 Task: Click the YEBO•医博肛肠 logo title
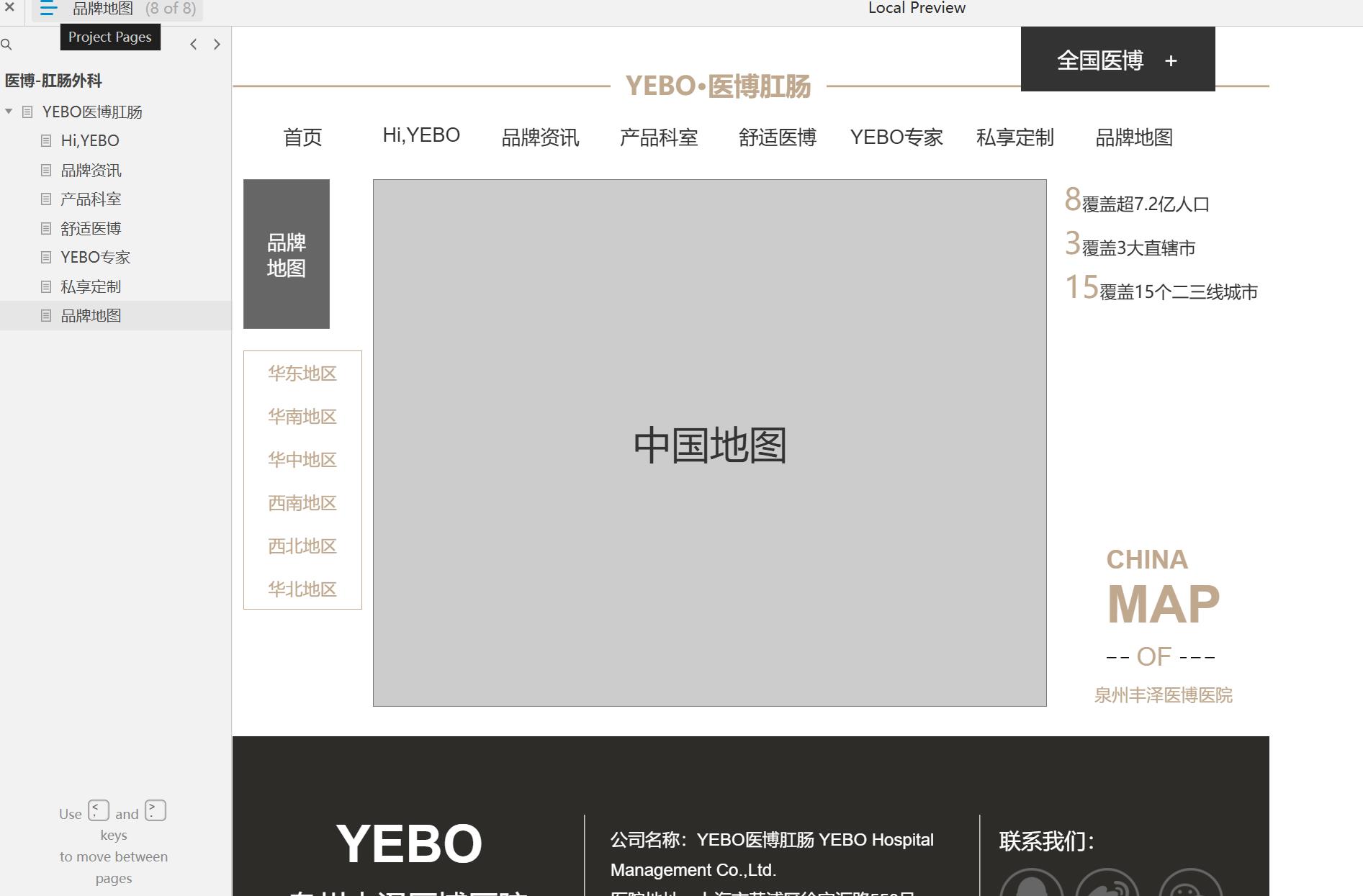(718, 86)
